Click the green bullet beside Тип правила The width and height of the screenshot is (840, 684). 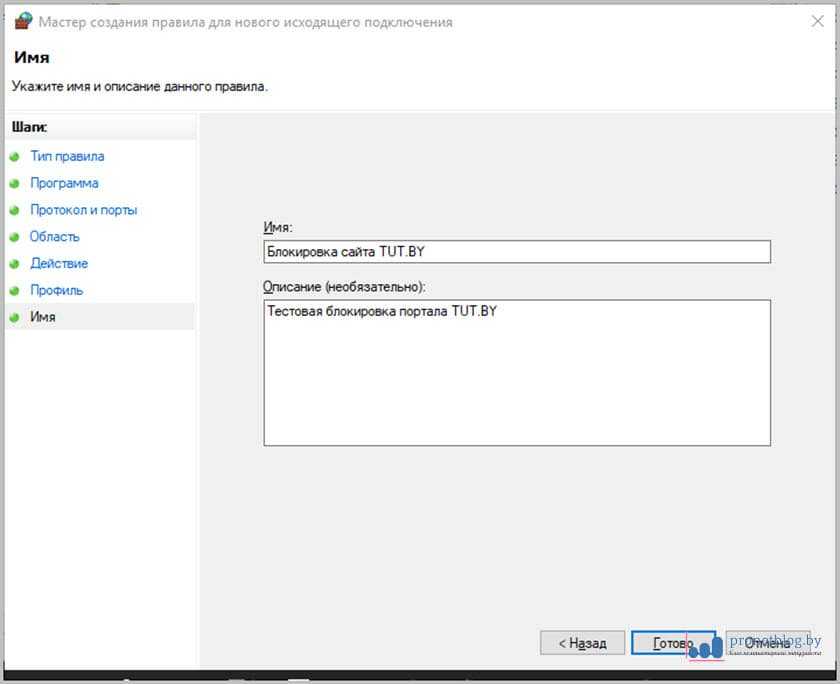coord(14,157)
